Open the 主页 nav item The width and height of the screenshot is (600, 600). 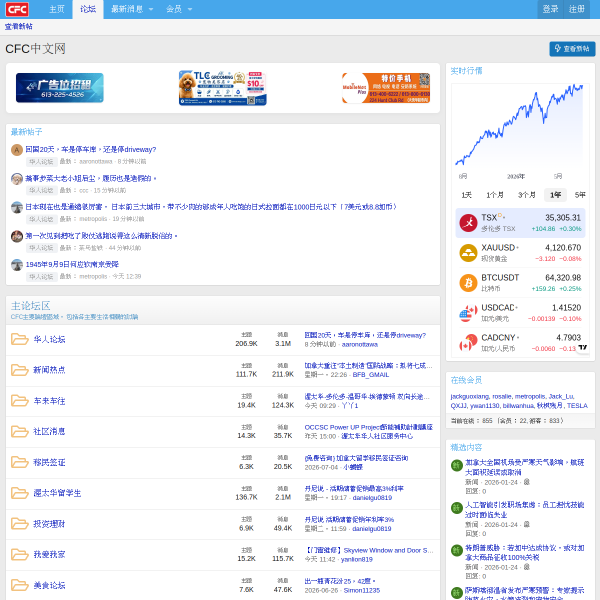pyautogui.click(x=57, y=9)
